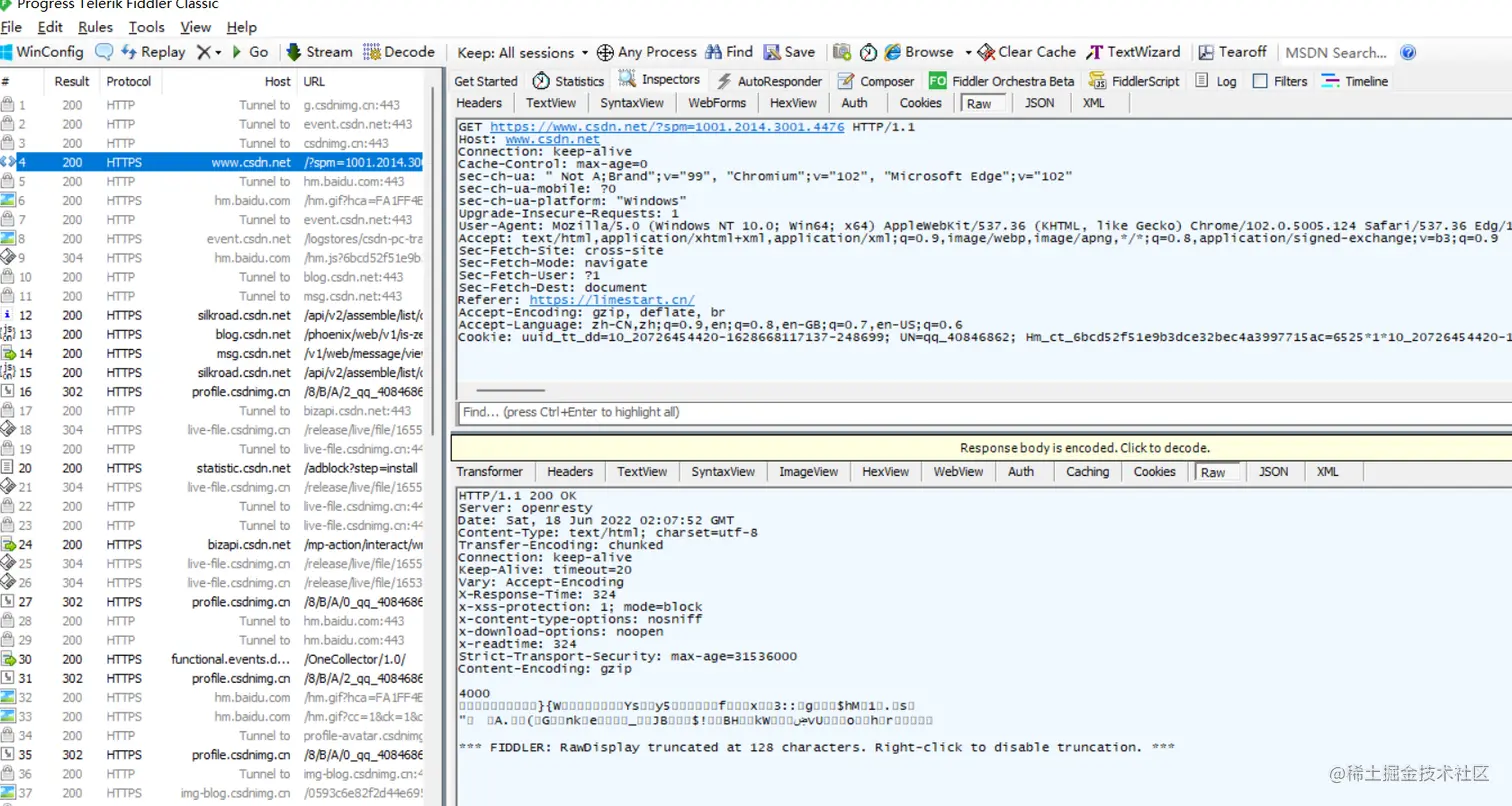The image size is (1512, 806).
Task: Select session 30 functional.events row
Action: 211,659
